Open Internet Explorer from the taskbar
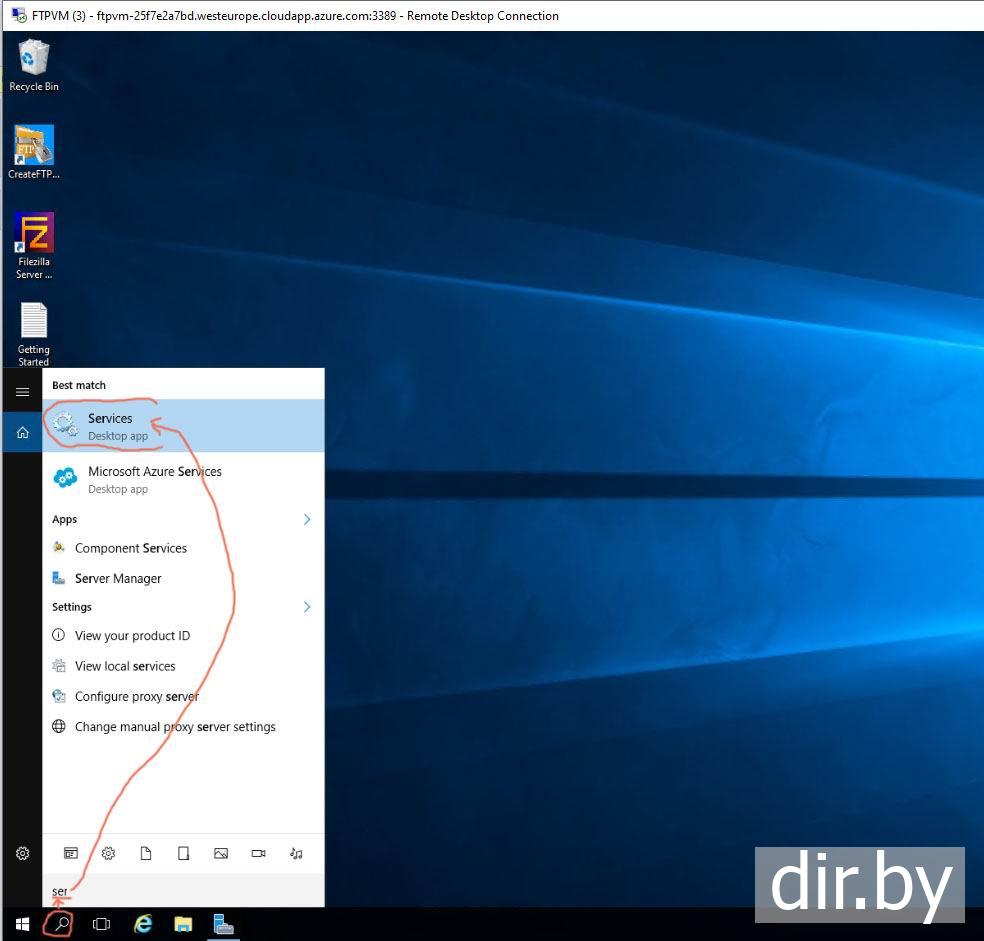 tap(143, 924)
